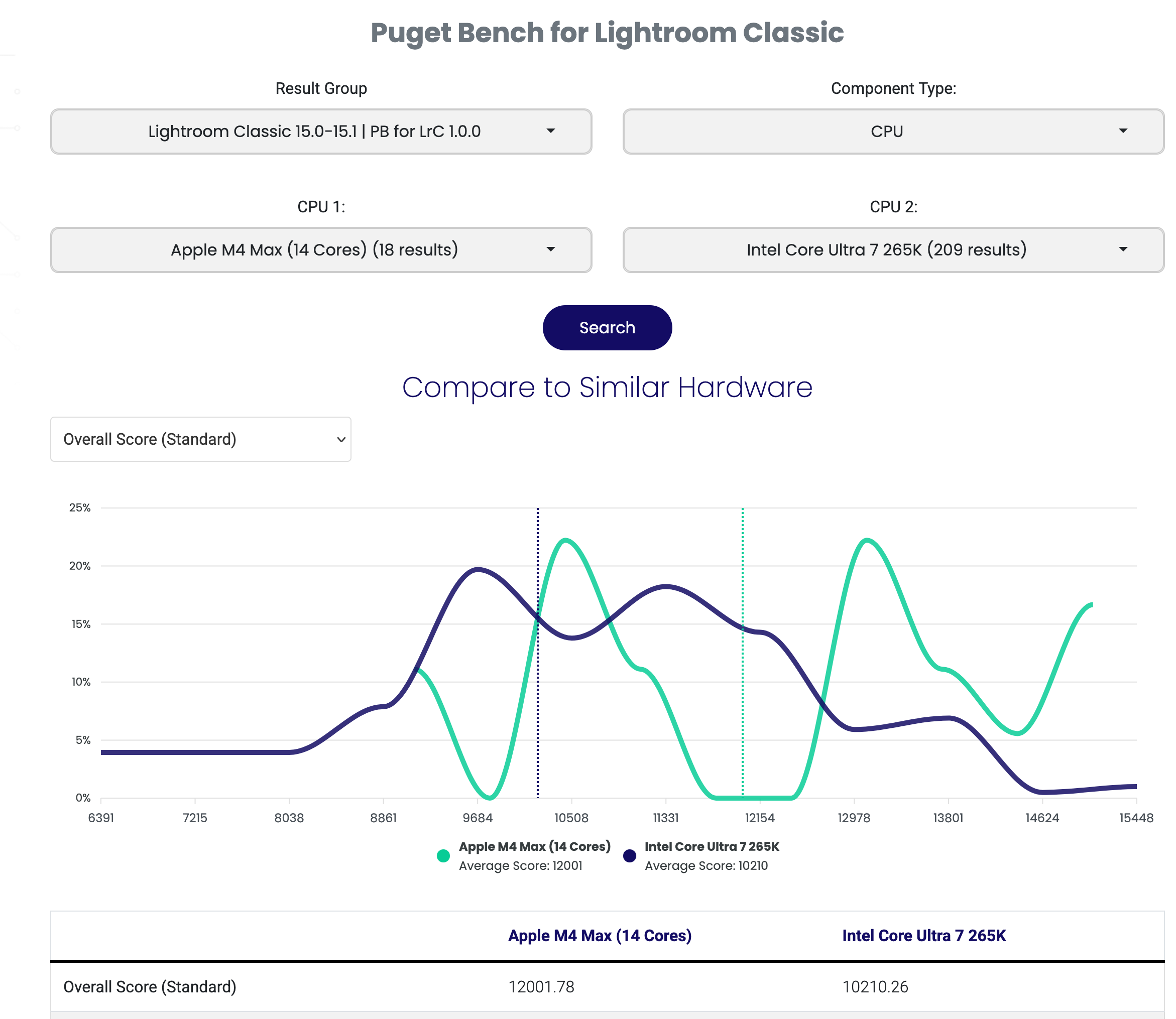Click the CPU 1 dropdown arrow icon

[550, 249]
